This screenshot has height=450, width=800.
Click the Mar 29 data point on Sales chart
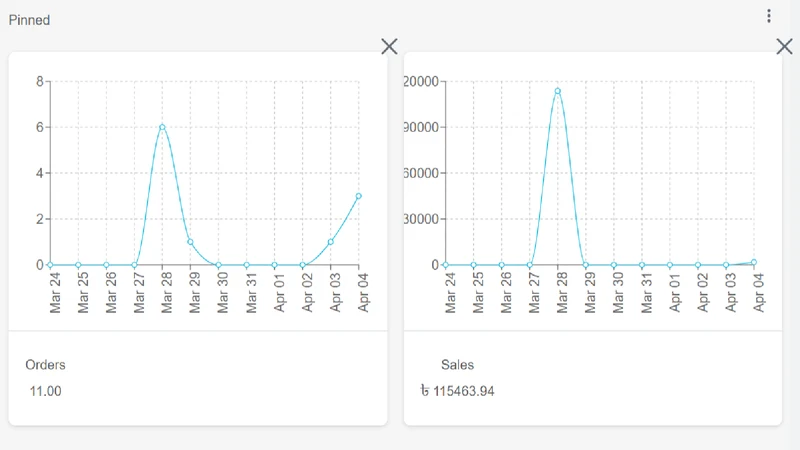586,265
